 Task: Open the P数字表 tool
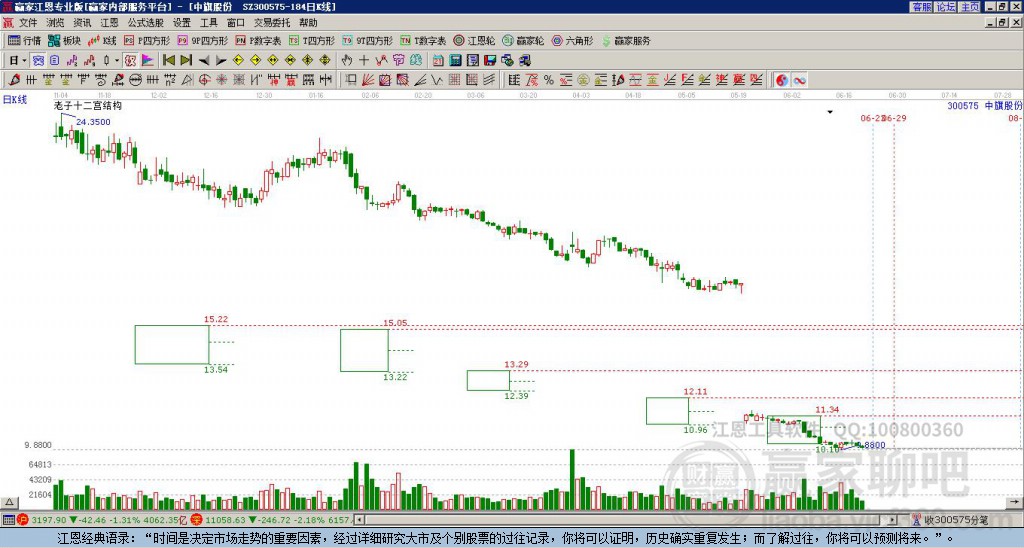[258, 40]
